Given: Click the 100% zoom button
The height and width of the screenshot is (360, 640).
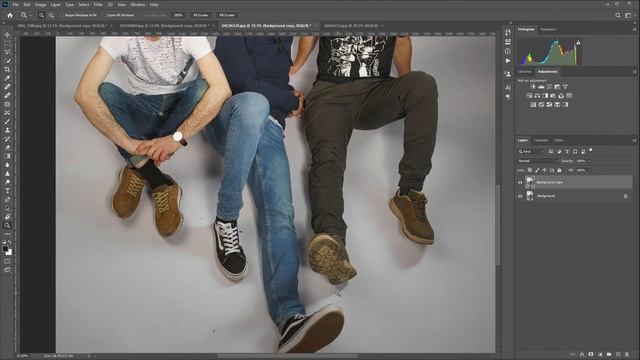Looking at the screenshot, I should click(x=178, y=15).
